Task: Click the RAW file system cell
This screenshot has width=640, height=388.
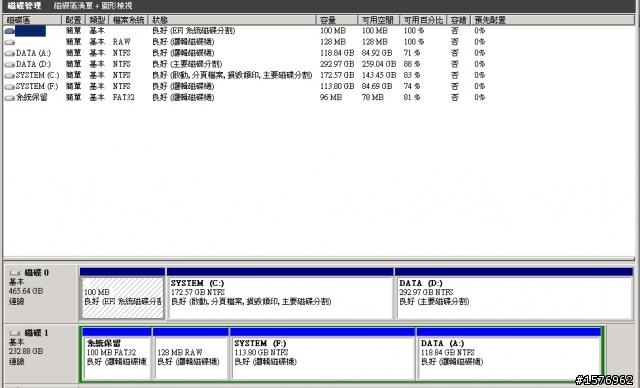Action: pos(122,42)
